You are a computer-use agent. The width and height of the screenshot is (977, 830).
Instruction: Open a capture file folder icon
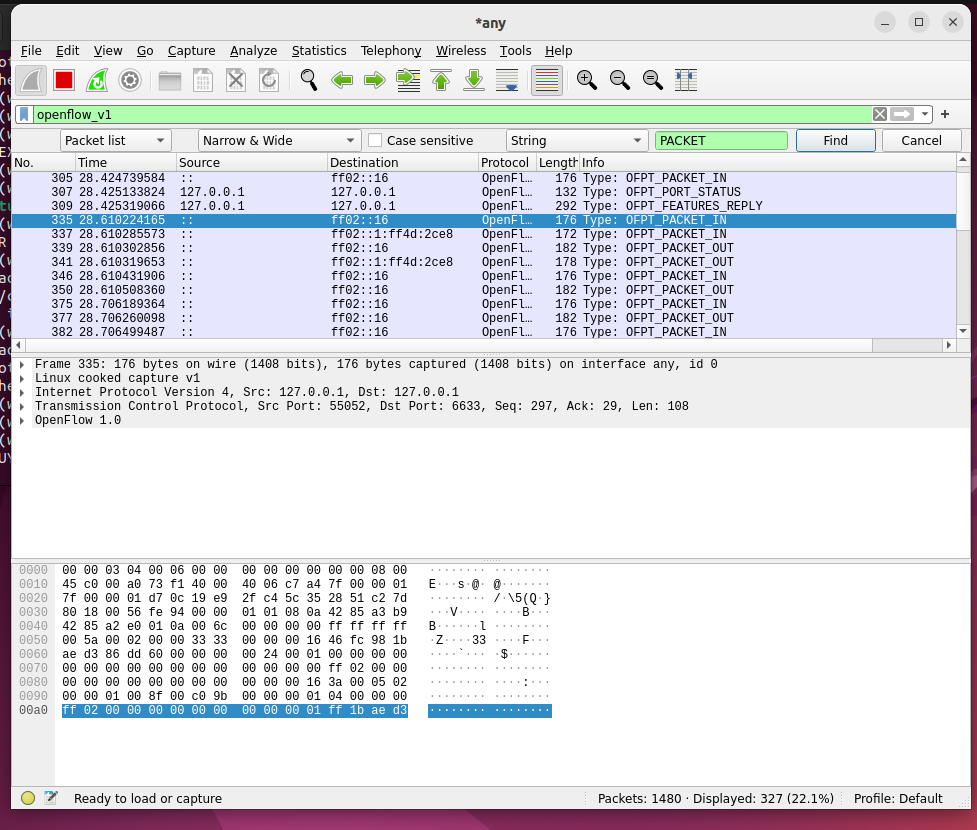pos(169,80)
